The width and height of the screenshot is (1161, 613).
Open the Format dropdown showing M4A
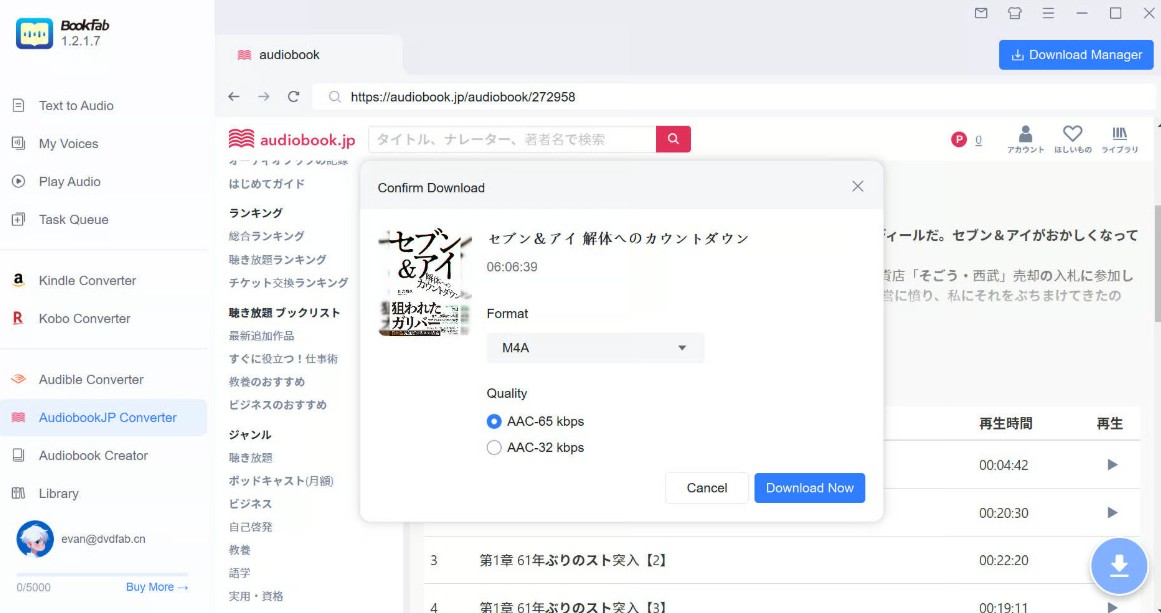click(x=594, y=348)
